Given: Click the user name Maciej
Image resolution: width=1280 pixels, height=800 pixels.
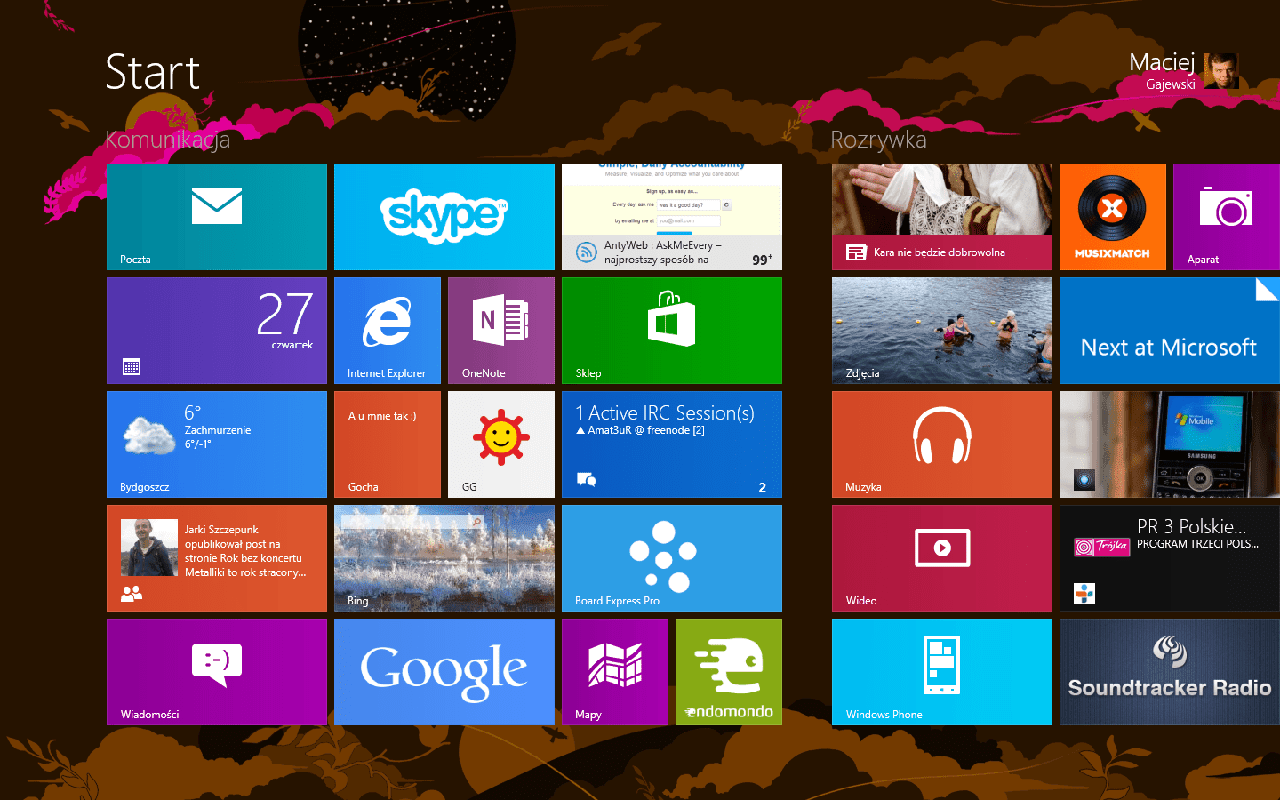Looking at the screenshot, I should 1162,62.
